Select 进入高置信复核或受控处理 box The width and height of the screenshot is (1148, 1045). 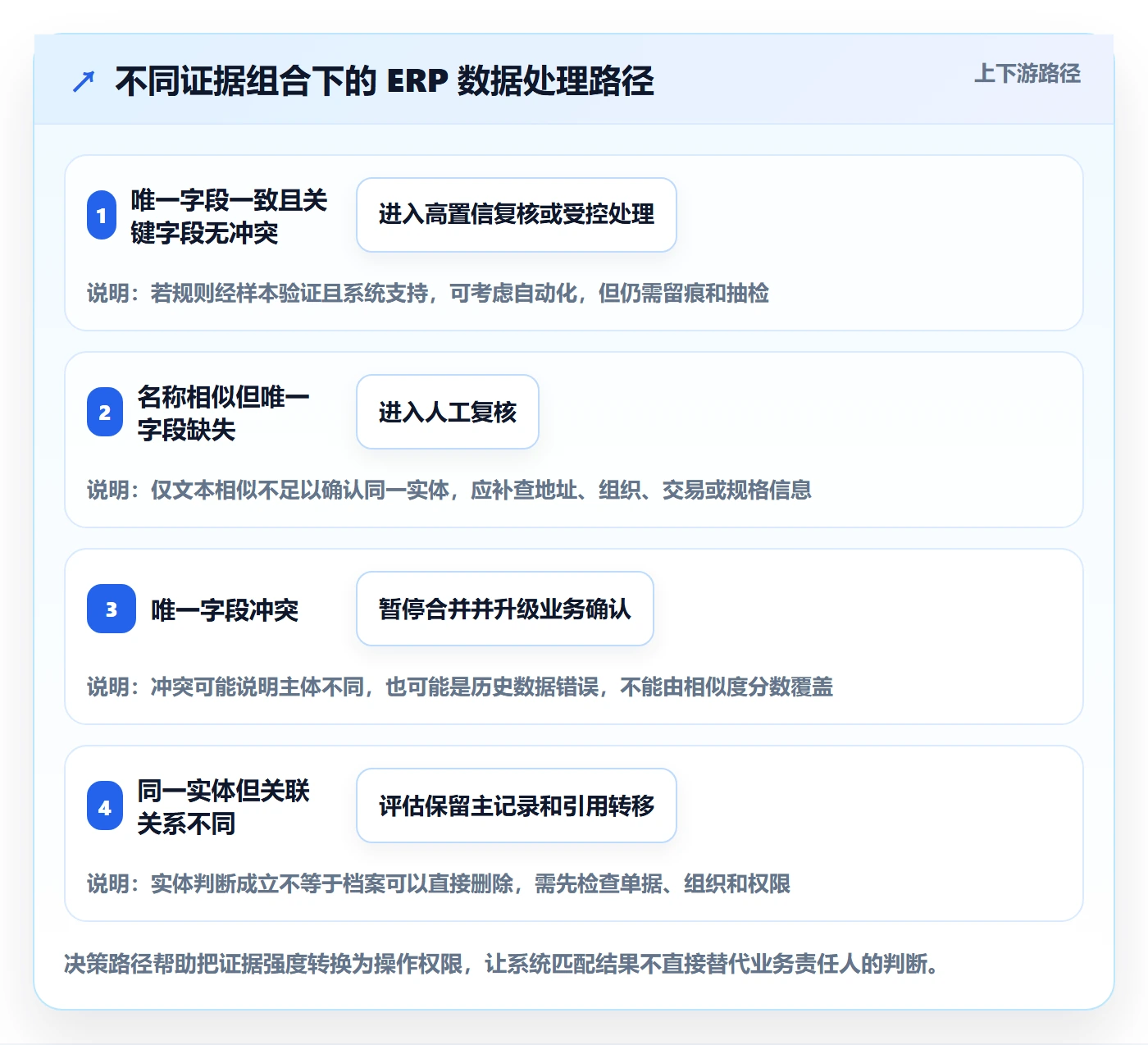517,215
